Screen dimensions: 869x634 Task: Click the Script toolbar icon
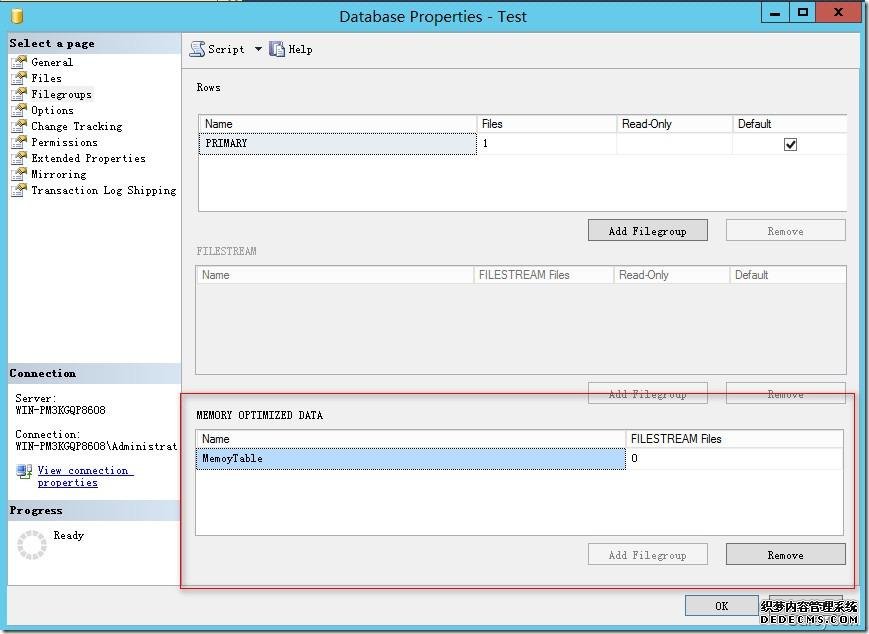(x=198, y=49)
